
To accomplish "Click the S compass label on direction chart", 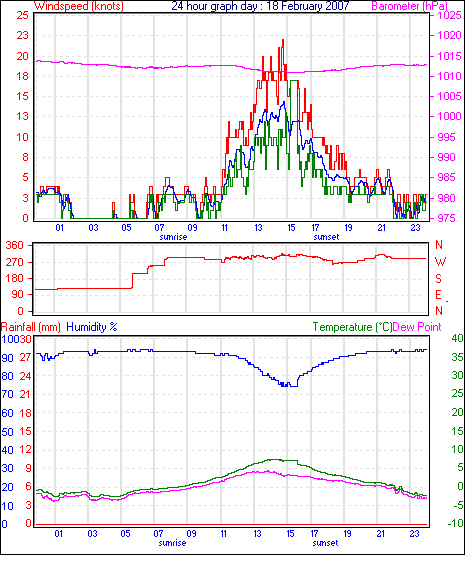I will (x=438, y=279).
